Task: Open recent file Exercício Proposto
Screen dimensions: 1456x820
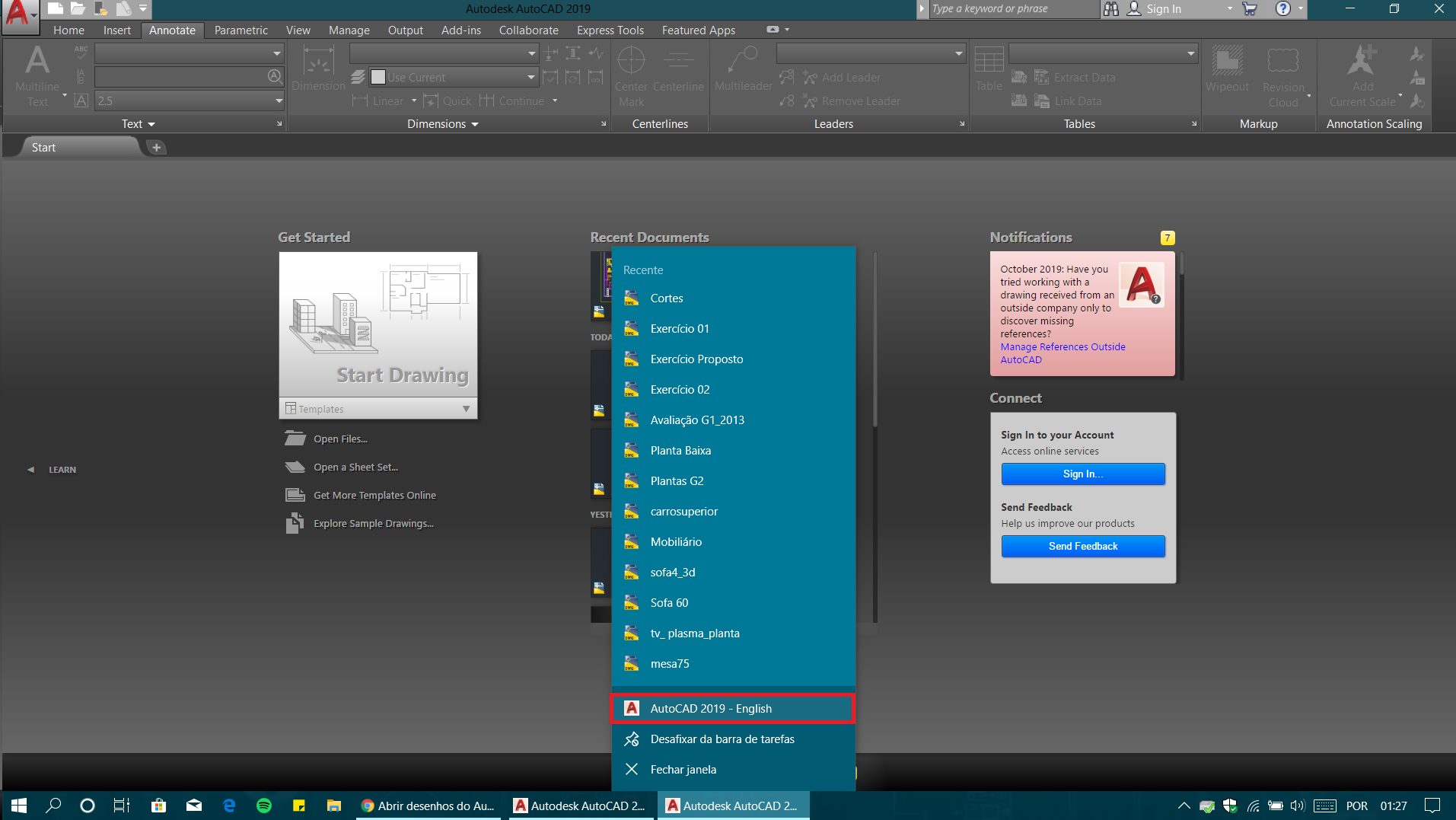Action: click(733, 359)
